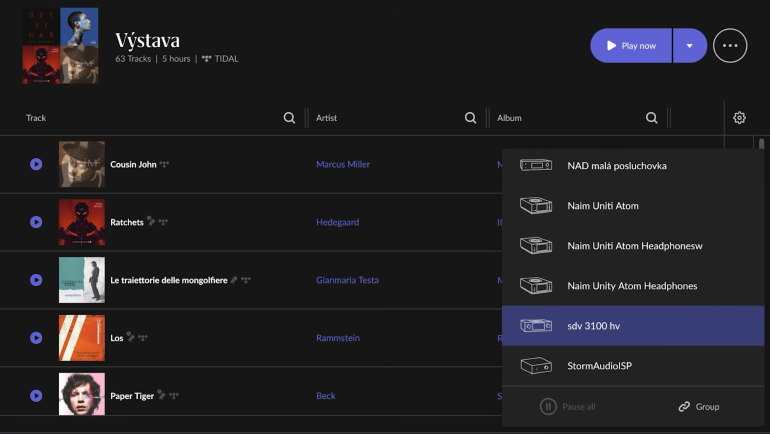The image size is (770, 434).
Task: Play the Cousin John track
Action: [x=36, y=164]
